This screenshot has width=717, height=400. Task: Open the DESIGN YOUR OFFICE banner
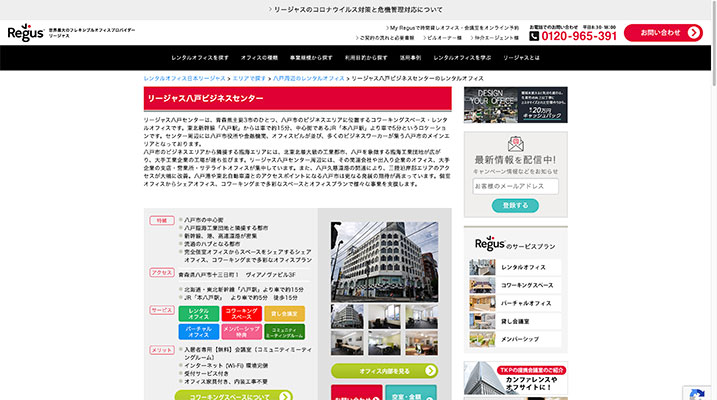[515, 105]
